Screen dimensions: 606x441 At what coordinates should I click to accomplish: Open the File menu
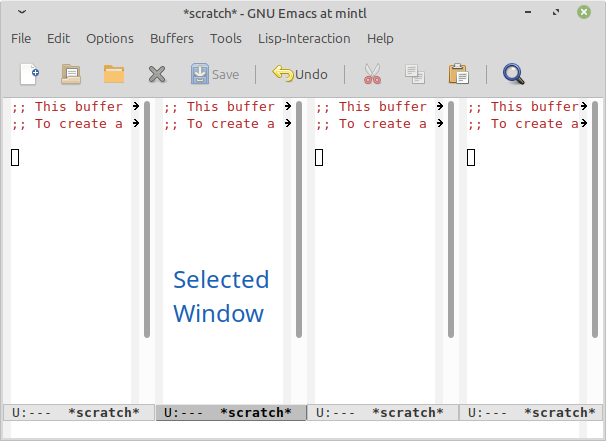pyautogui.click(x=21, y=38)
